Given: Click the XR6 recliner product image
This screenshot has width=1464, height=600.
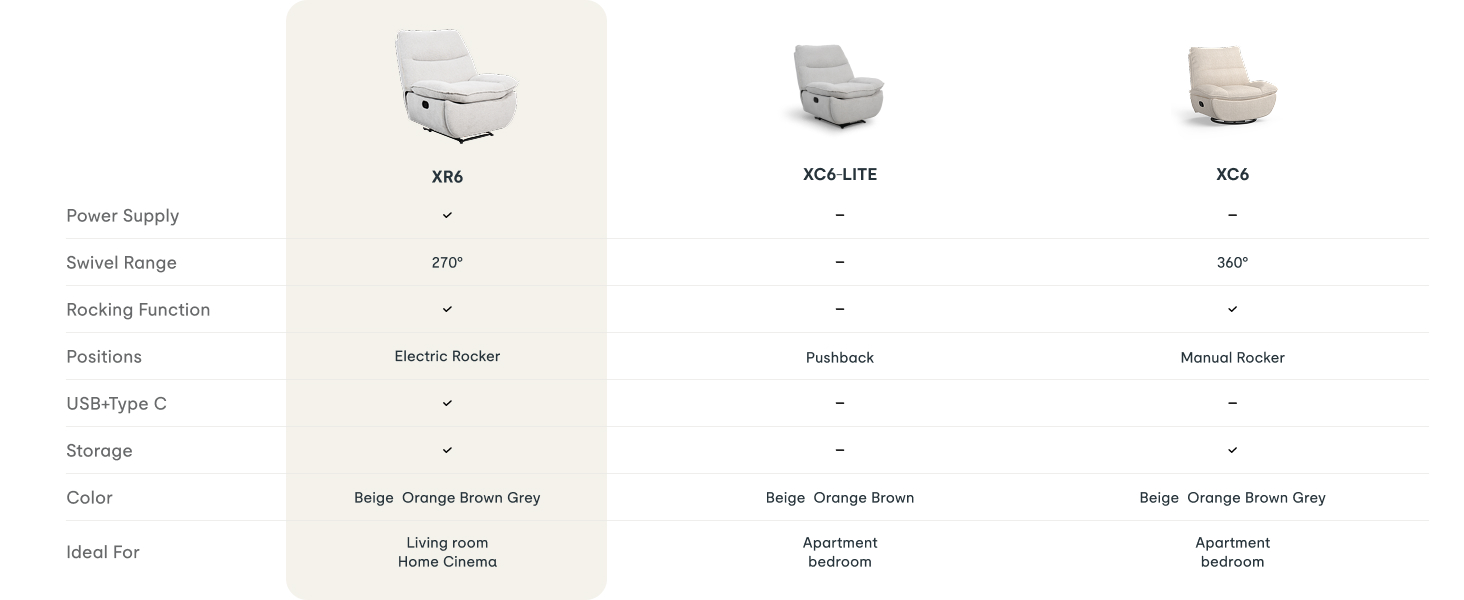Looking at the screenshot, I should pyautogui.click(x=455, y=85).
